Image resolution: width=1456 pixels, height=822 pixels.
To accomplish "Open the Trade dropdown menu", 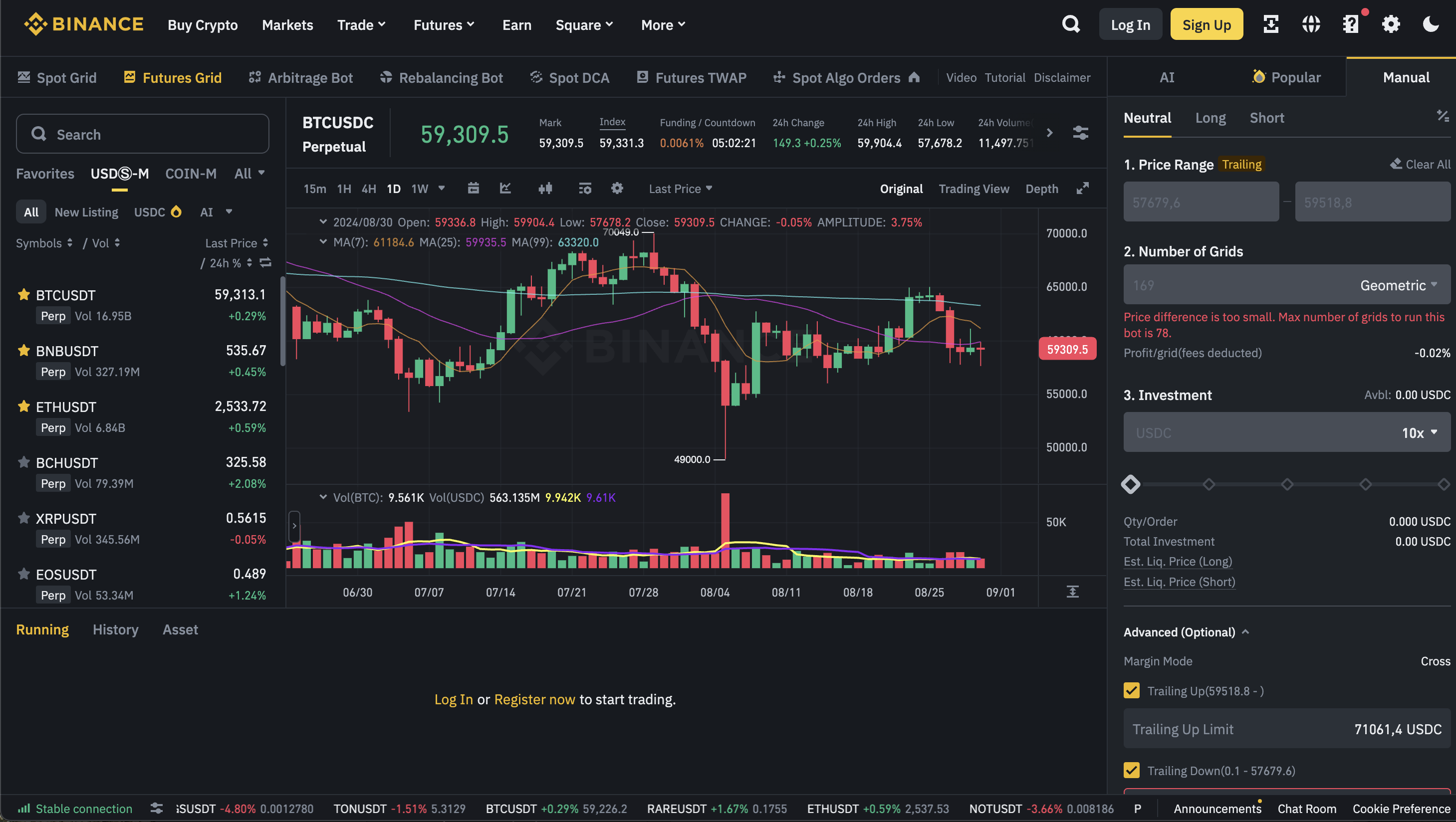I will tap(362, 24).
